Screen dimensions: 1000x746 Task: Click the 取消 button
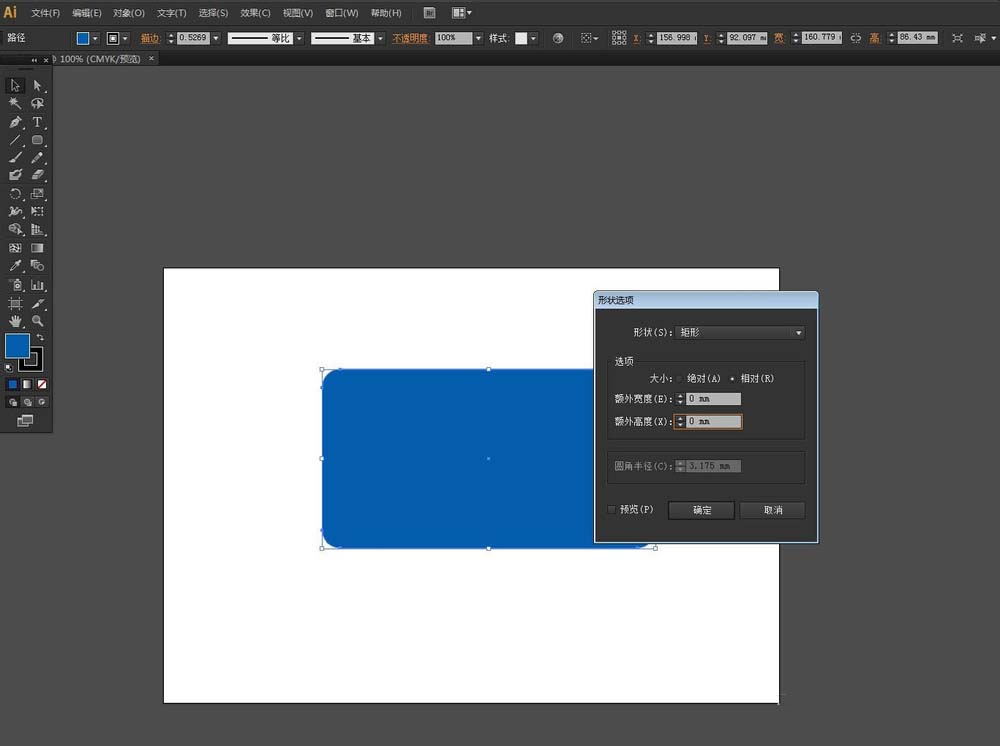click(772, 510)
